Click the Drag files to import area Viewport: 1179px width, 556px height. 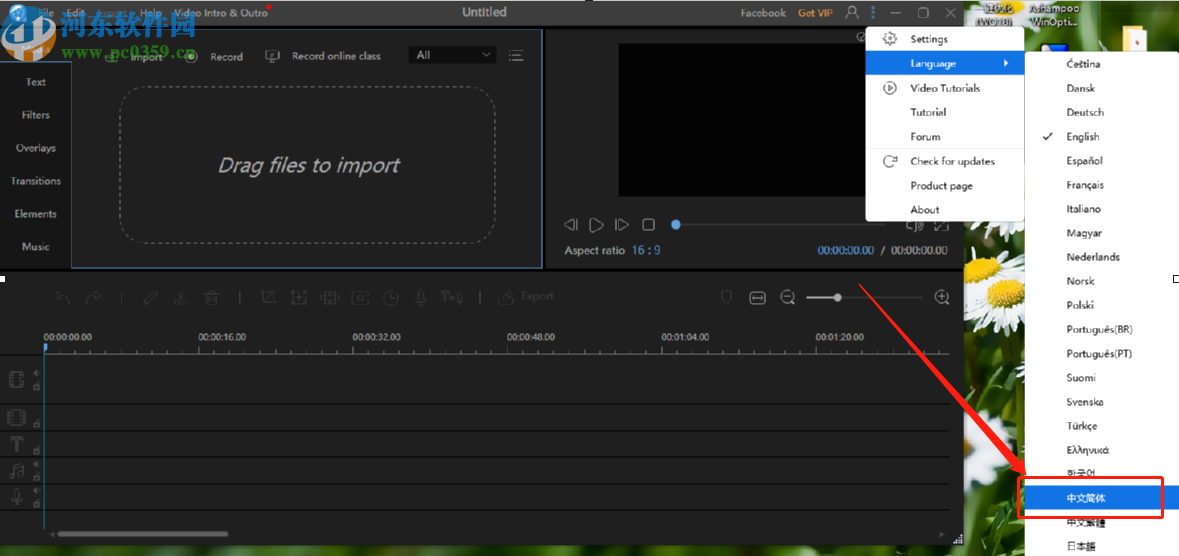[308, 165]
